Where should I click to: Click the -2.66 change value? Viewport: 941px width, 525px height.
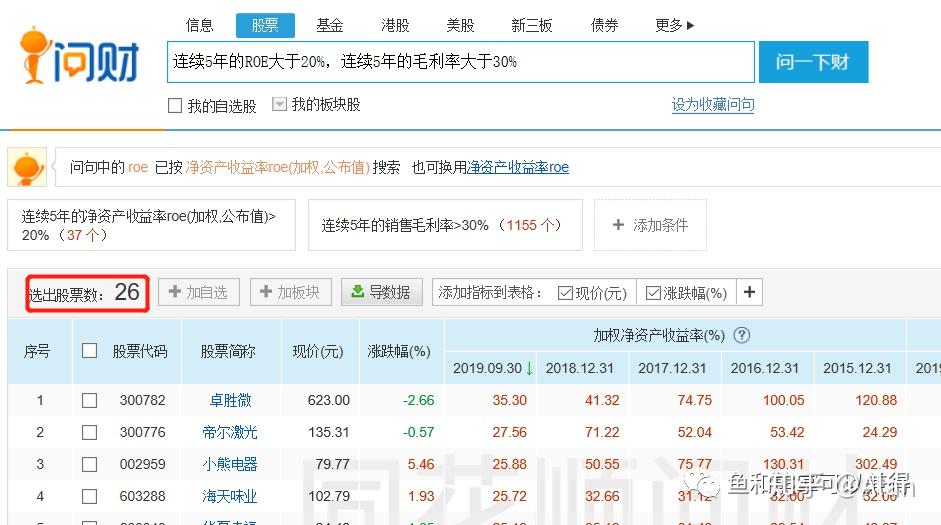[418, 400]
